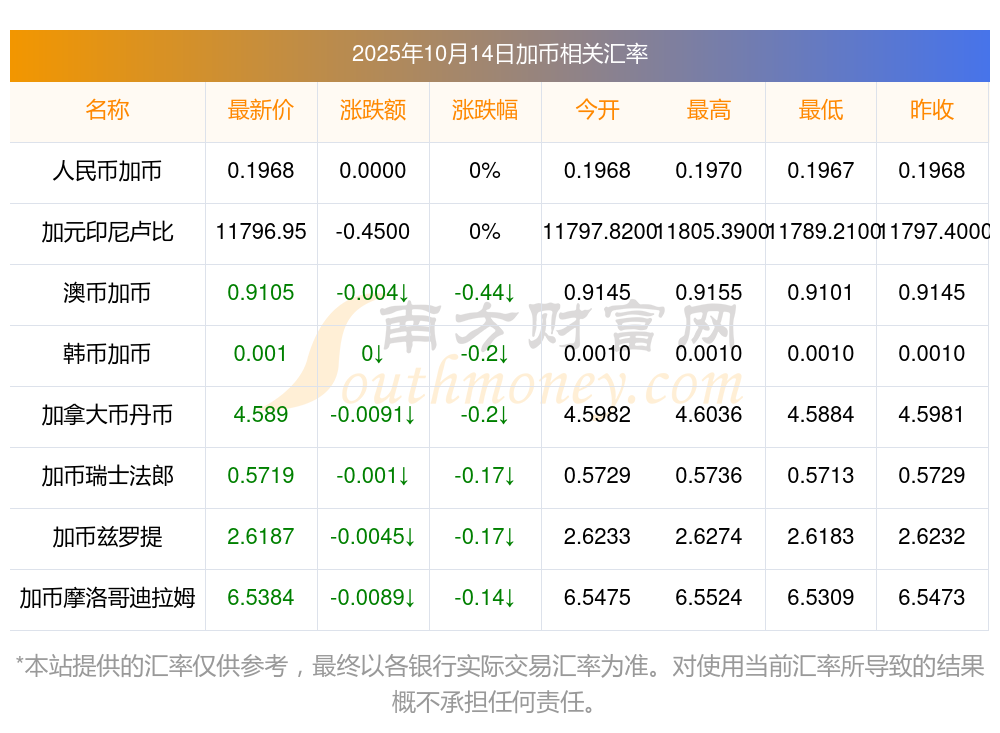
Task: Click latest price 0.5719
Action: [260, 476]
